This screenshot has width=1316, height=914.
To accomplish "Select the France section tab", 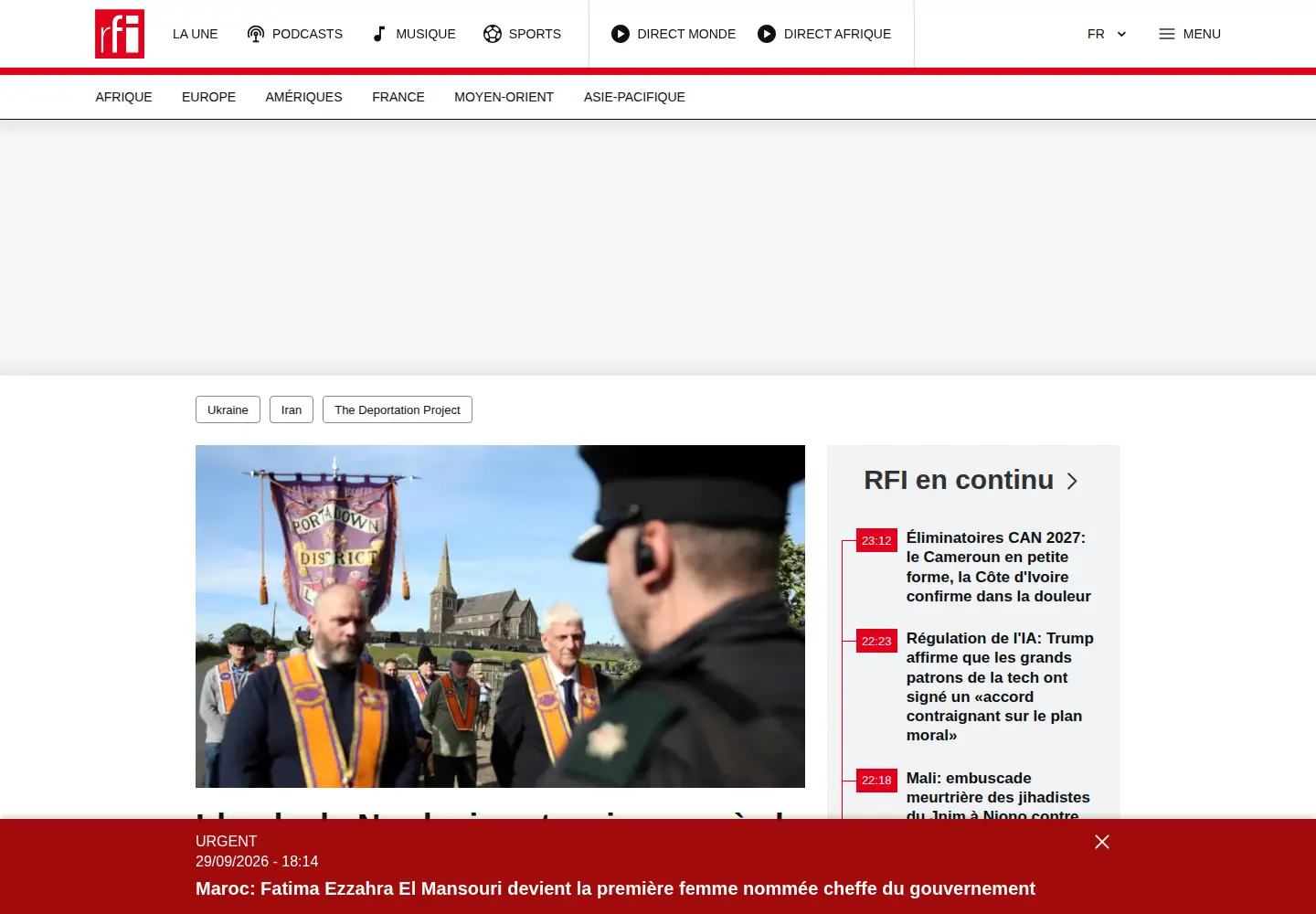I will pyautogui.click(x=398, y=97).
